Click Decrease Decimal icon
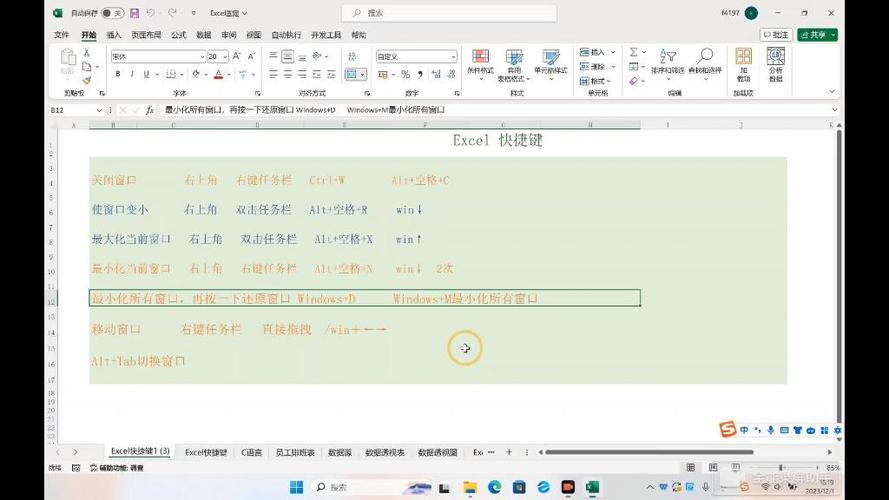 (451, 74)
